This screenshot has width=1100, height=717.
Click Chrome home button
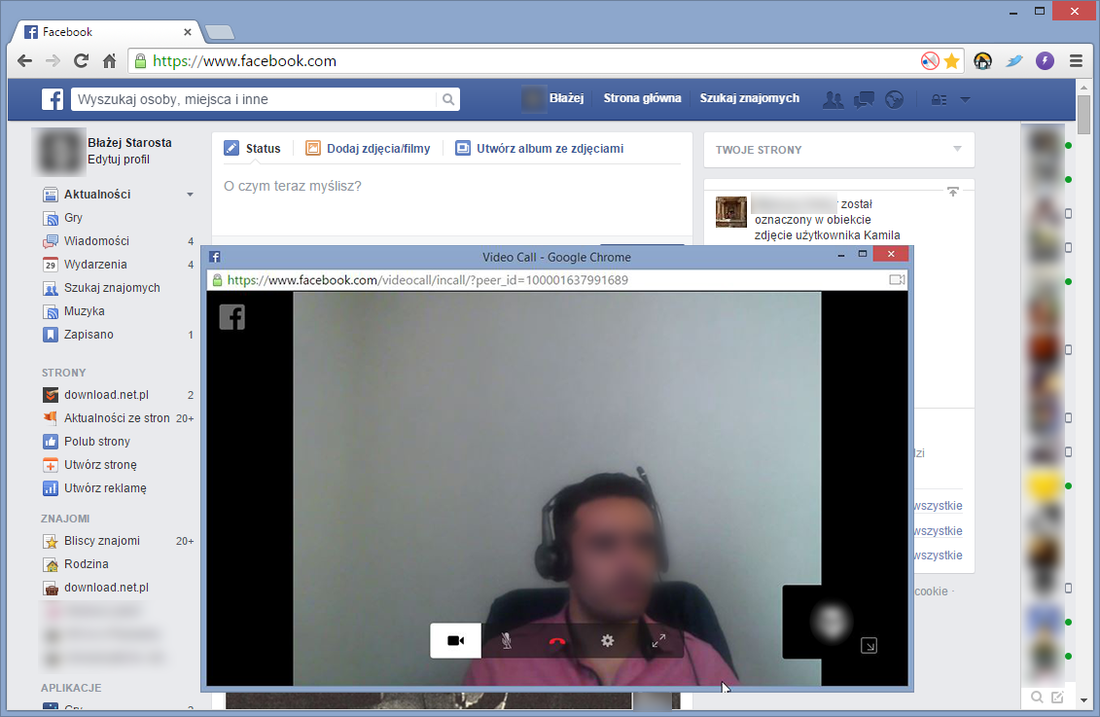click(x=109, y=61)
